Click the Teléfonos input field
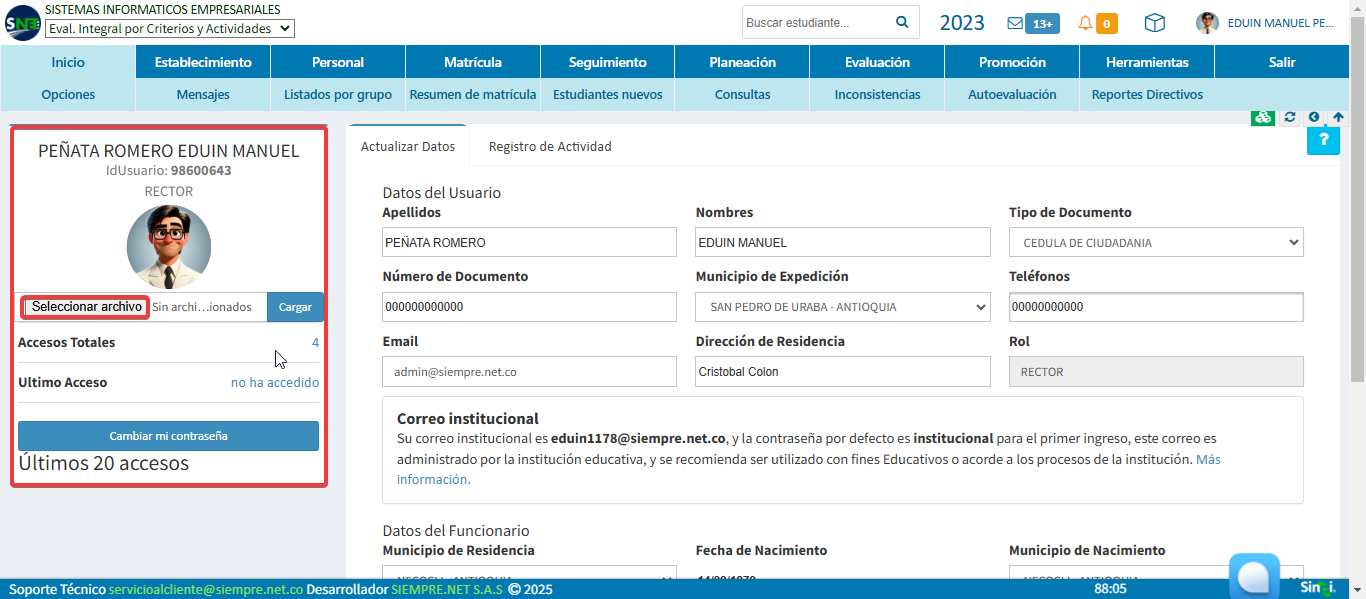Screen dimensions: 1366x599 coord(1156,307)
